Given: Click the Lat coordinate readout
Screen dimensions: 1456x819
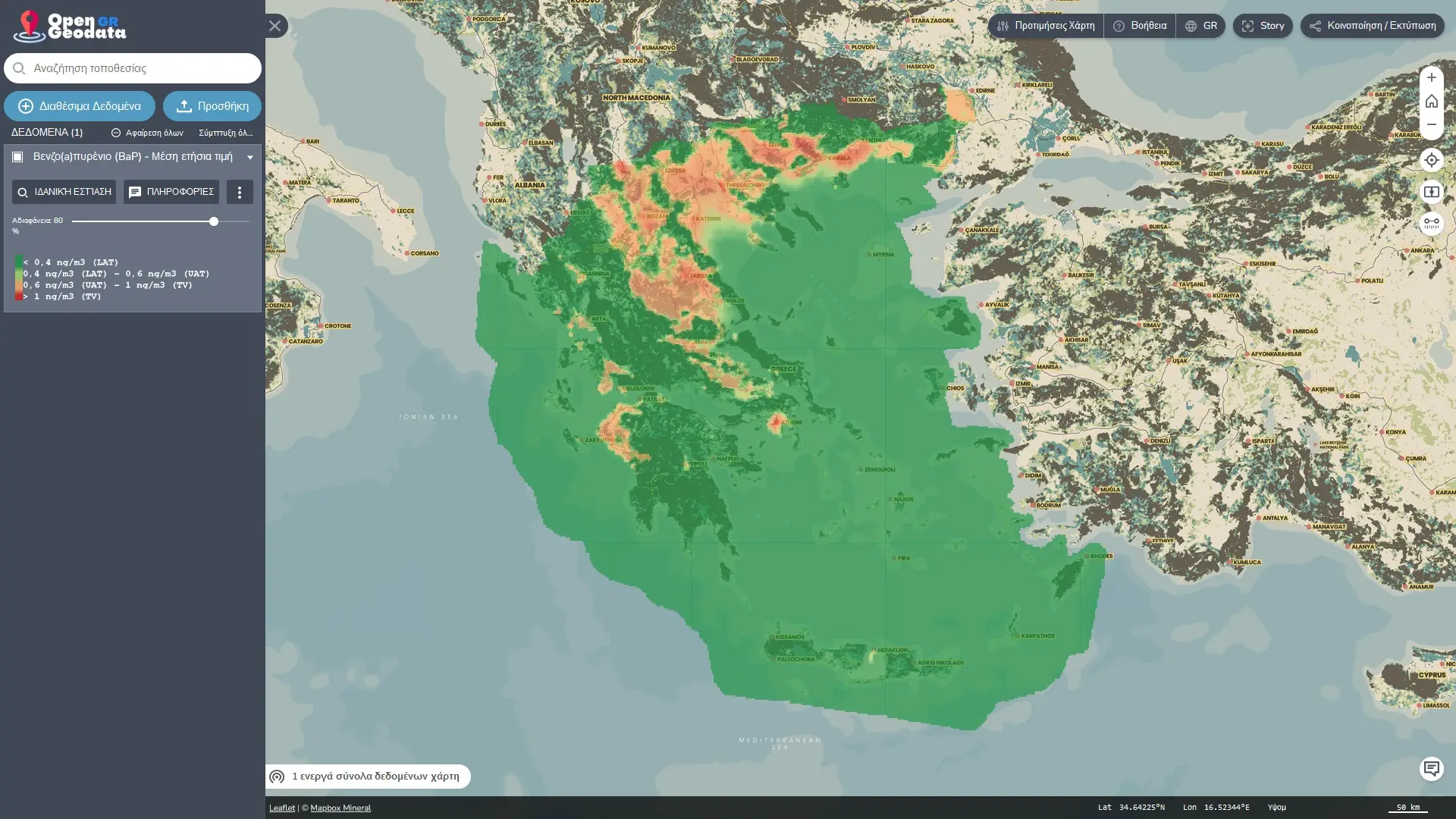Looking at the screenshot, I should (1131, 808).
